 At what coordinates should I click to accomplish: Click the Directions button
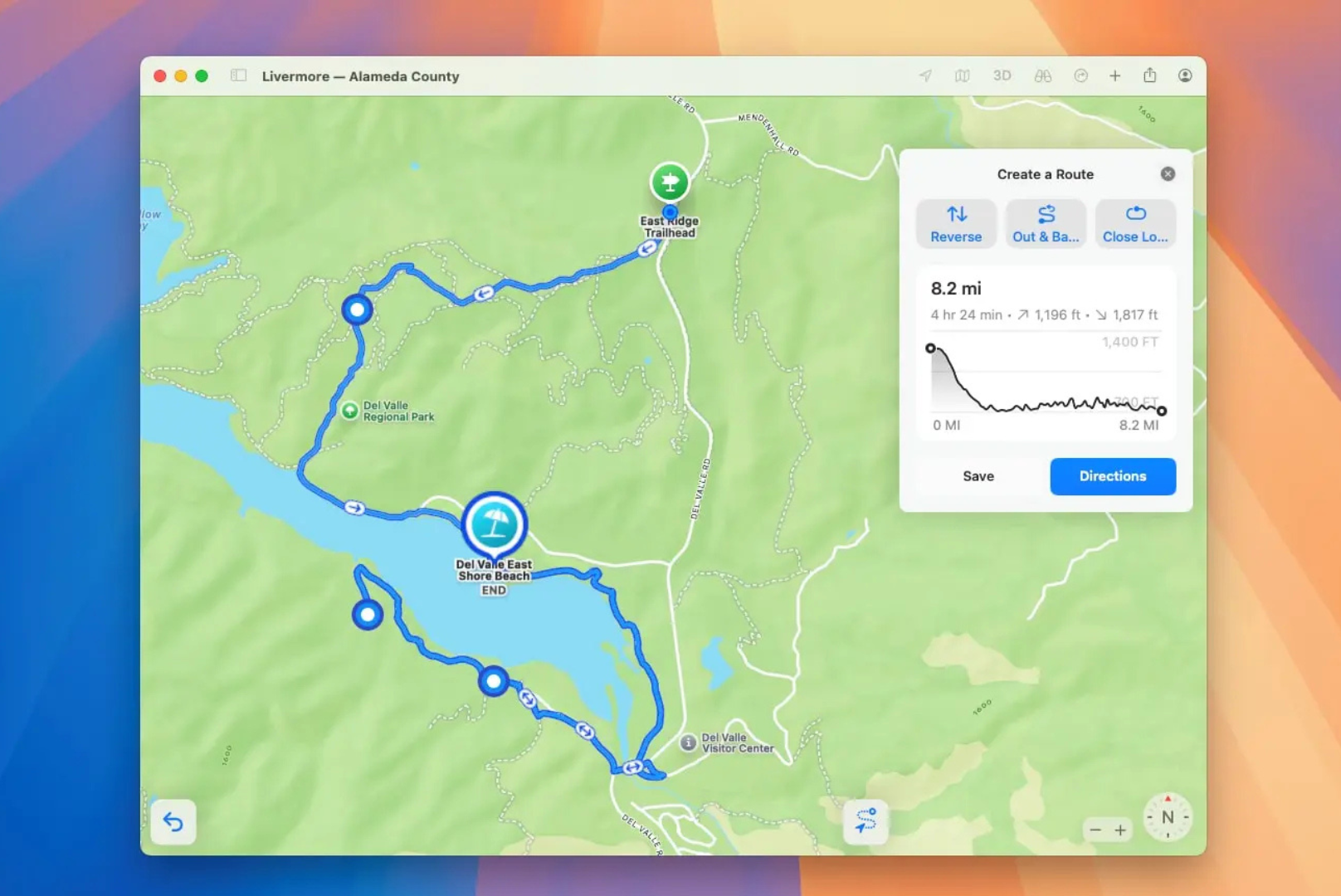click(x=1113, y=476)
